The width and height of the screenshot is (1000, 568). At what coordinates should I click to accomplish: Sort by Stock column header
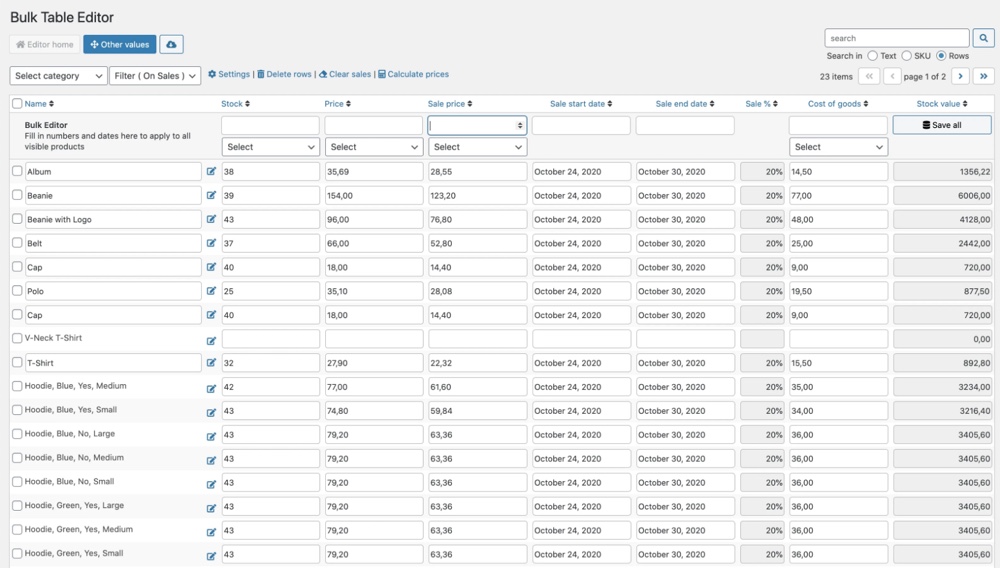(235, 103)
